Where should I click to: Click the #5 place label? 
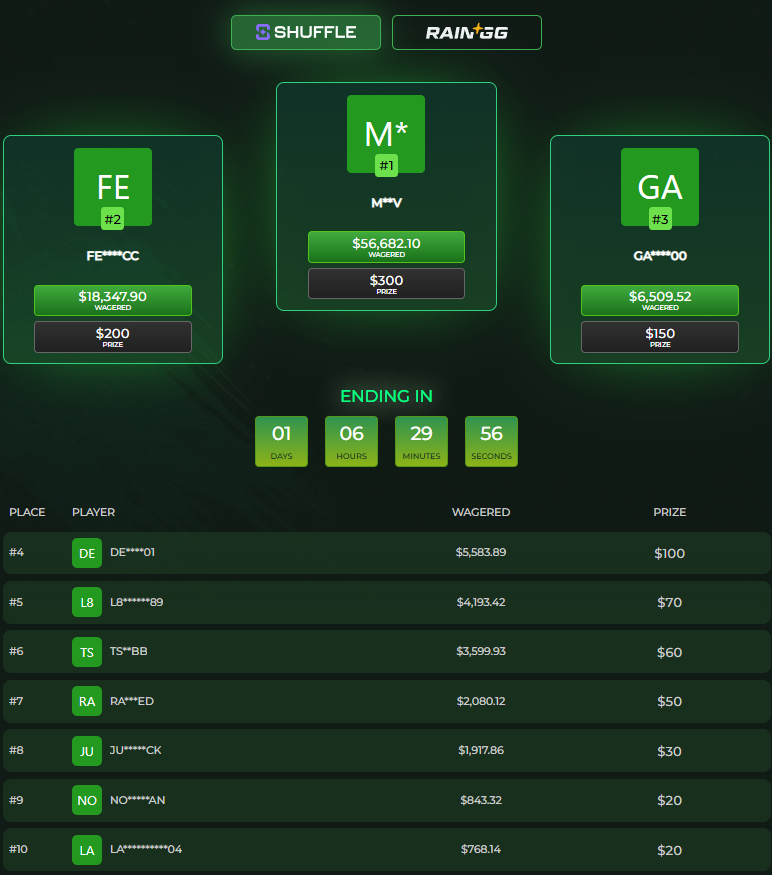[16, 602]
